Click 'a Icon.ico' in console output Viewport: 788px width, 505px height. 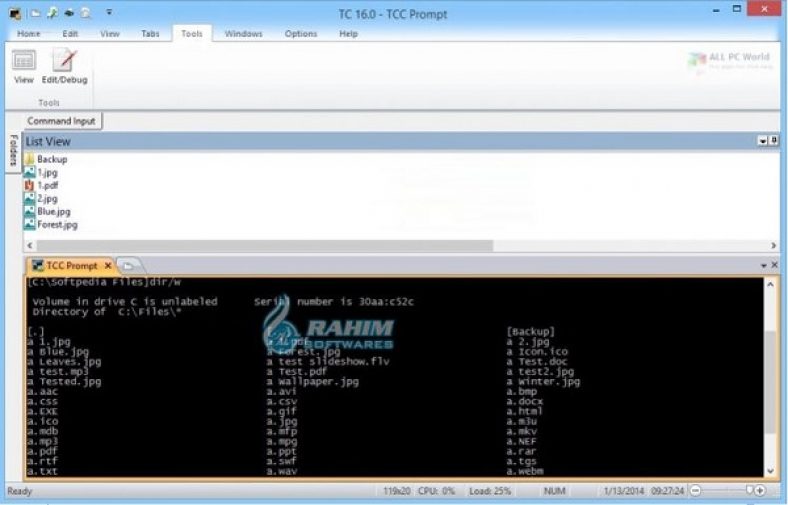(537, 351)
